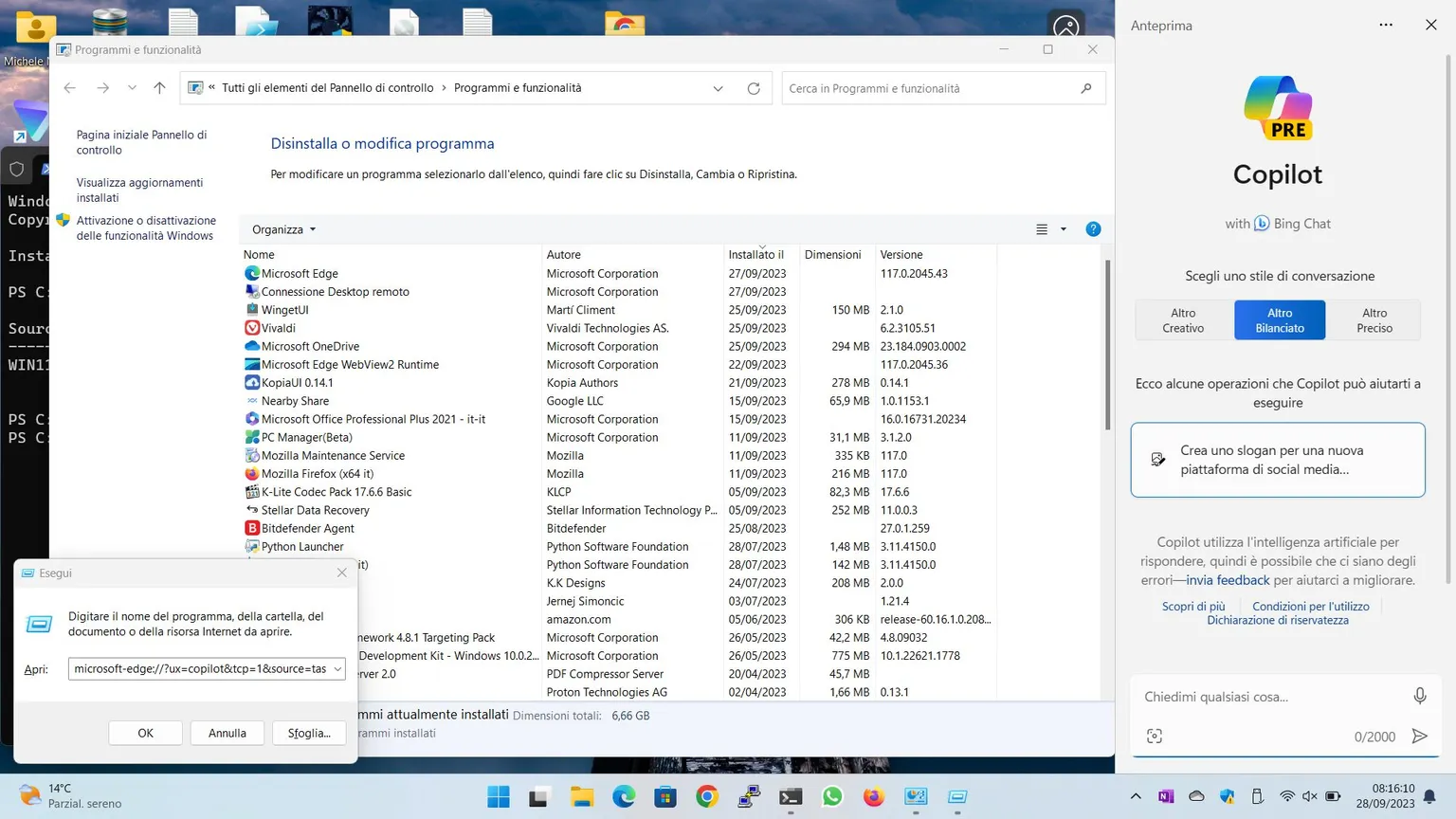Screen dimensions: 1456x819
Task: Open the Organizza menu
Action: [282, 228]
